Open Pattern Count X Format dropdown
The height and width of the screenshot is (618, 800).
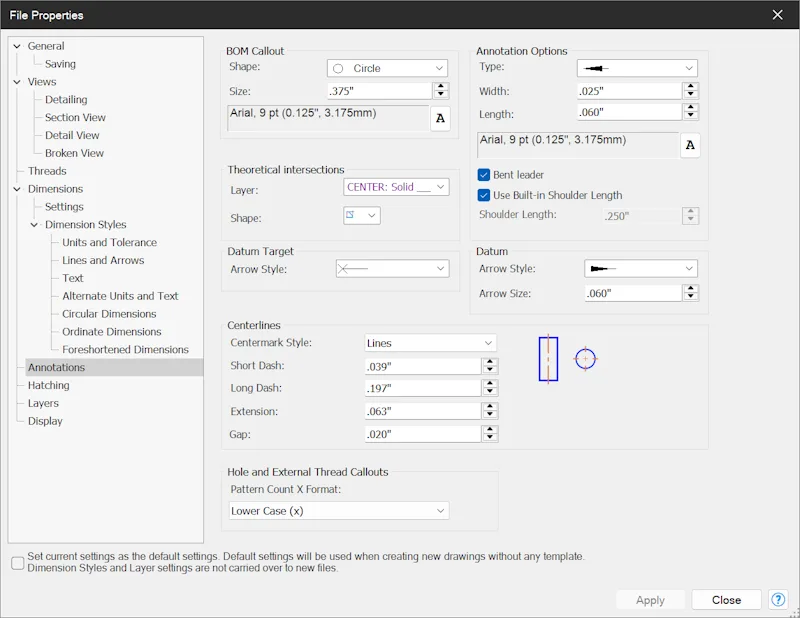[339, 511]
